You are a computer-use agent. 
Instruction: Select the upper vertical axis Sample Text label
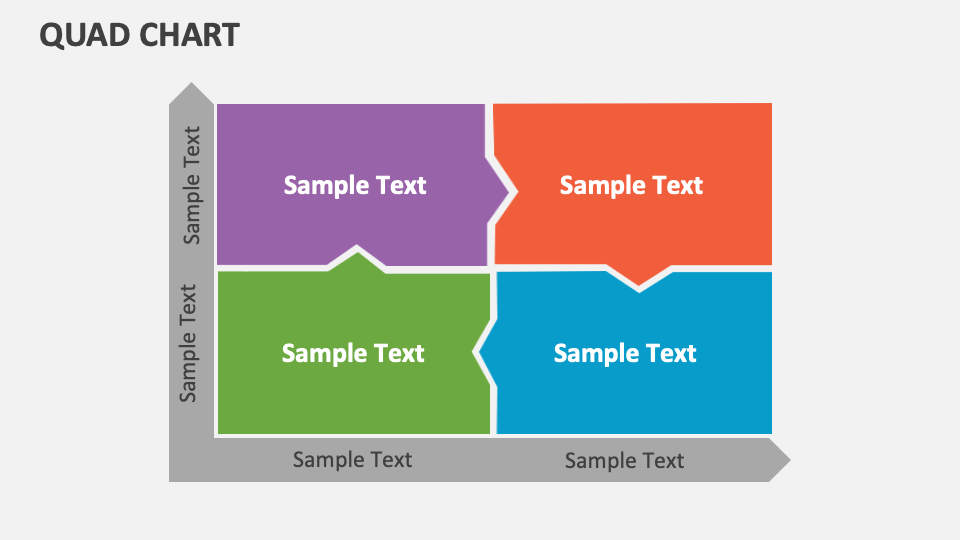click(x=192, y=186)
